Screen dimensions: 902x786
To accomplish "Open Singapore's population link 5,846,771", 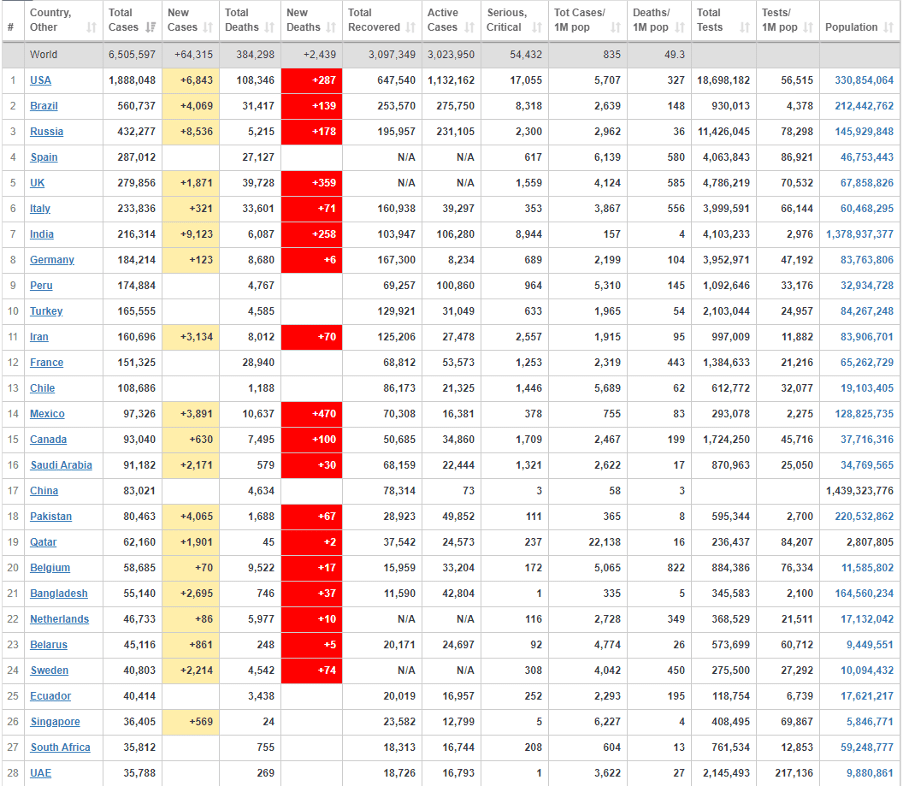I will 870,722.
